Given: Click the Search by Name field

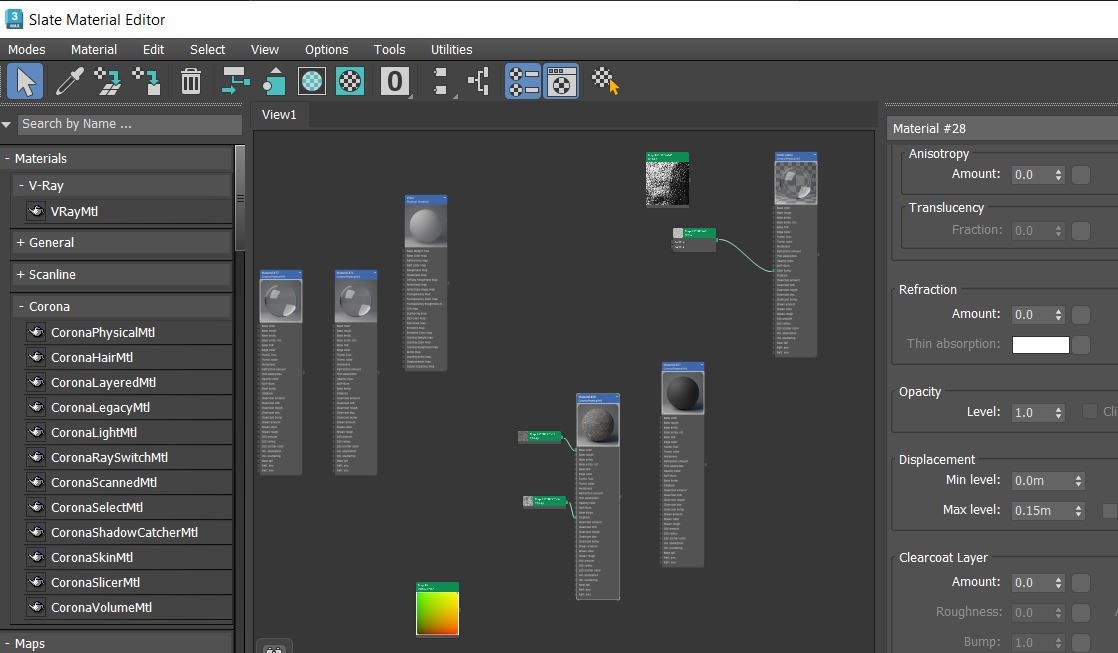Looking at the screenshot, I should pyautogui.click(x=130, y=124).
